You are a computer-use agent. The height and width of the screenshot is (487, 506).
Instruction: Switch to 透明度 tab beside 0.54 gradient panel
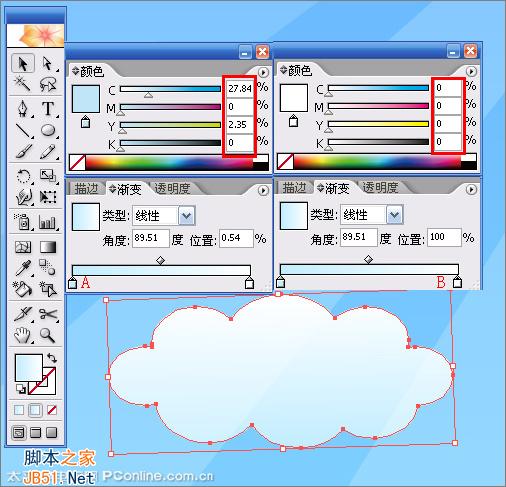[x=172, y=189]
